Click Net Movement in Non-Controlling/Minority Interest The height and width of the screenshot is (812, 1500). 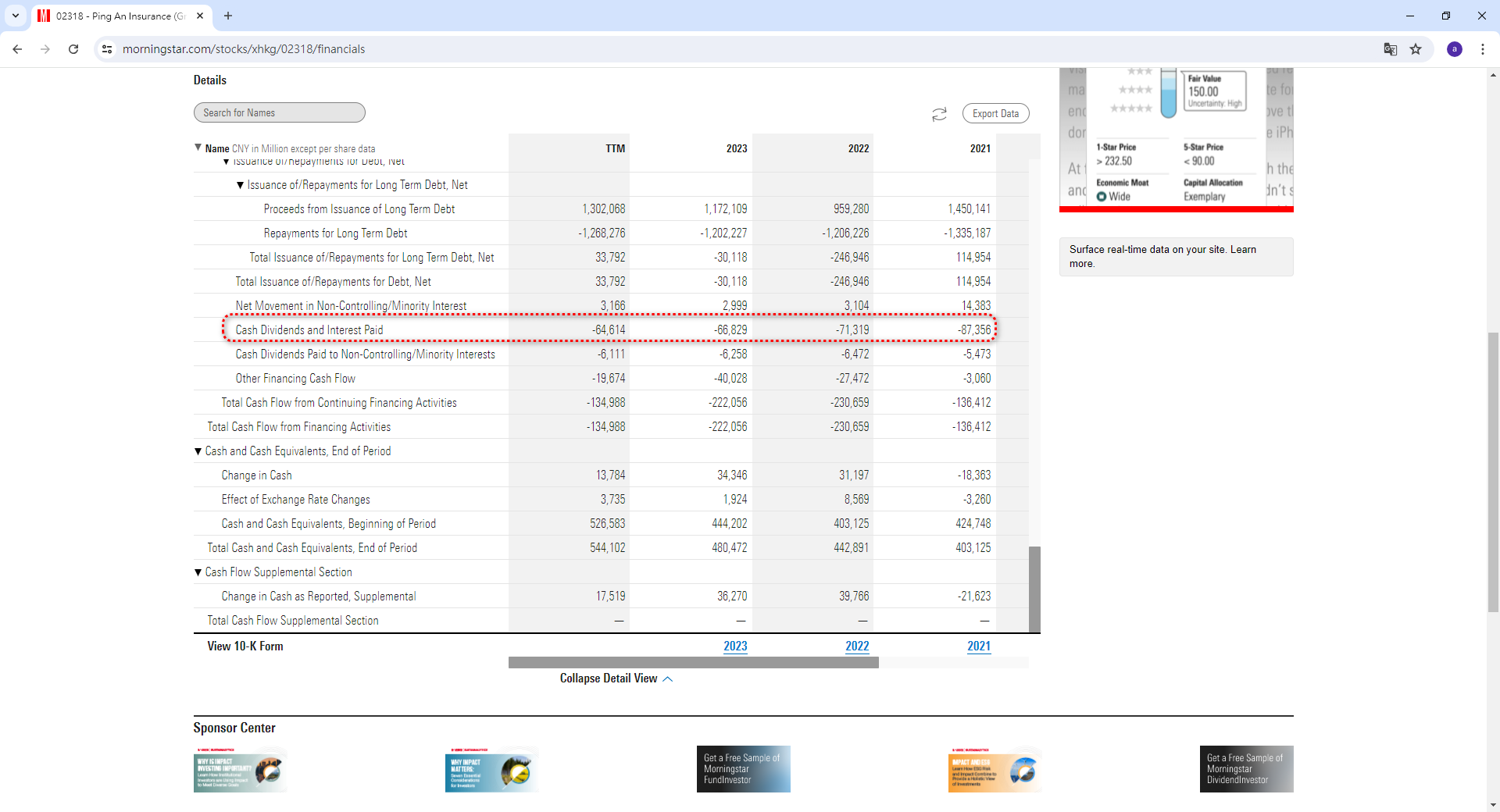[x=351, y=306]
